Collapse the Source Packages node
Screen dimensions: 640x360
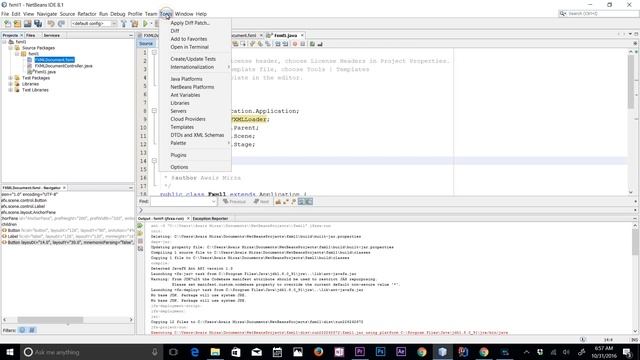[x=11, y=48]
